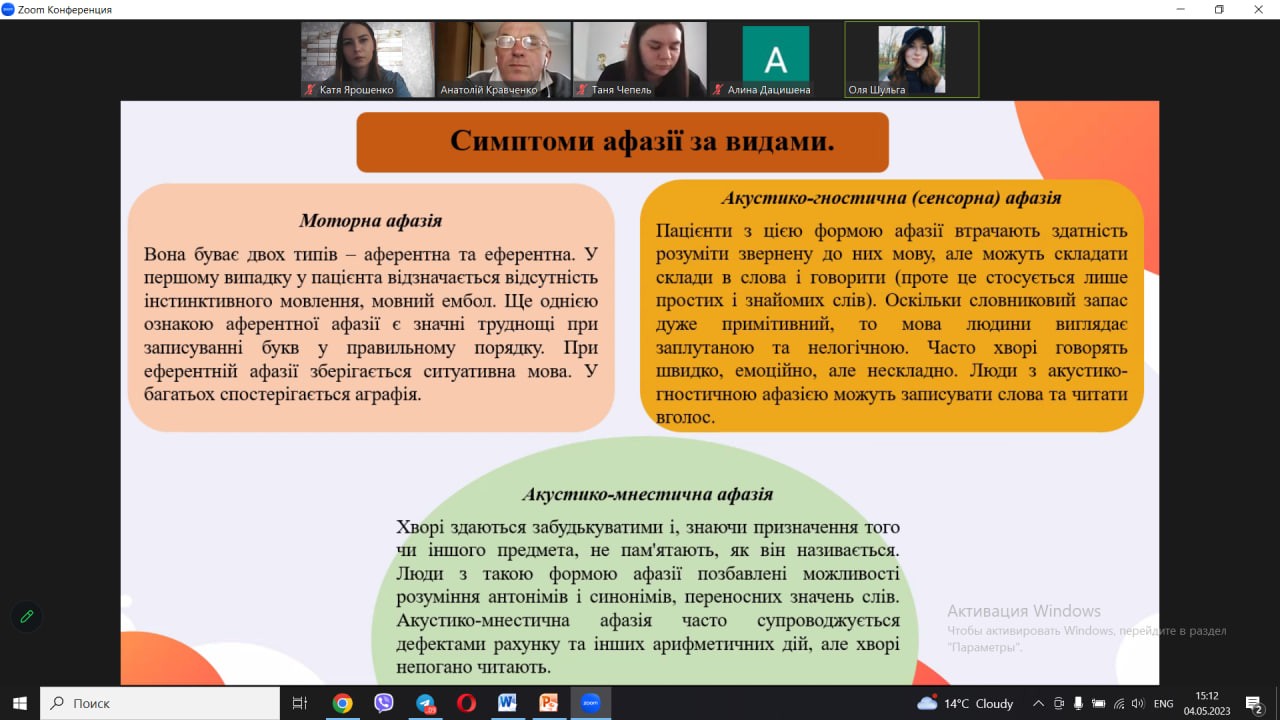Click the microphone in-use tray icon
This screenshot has width=1280, height=720.
pos(1078,703)
